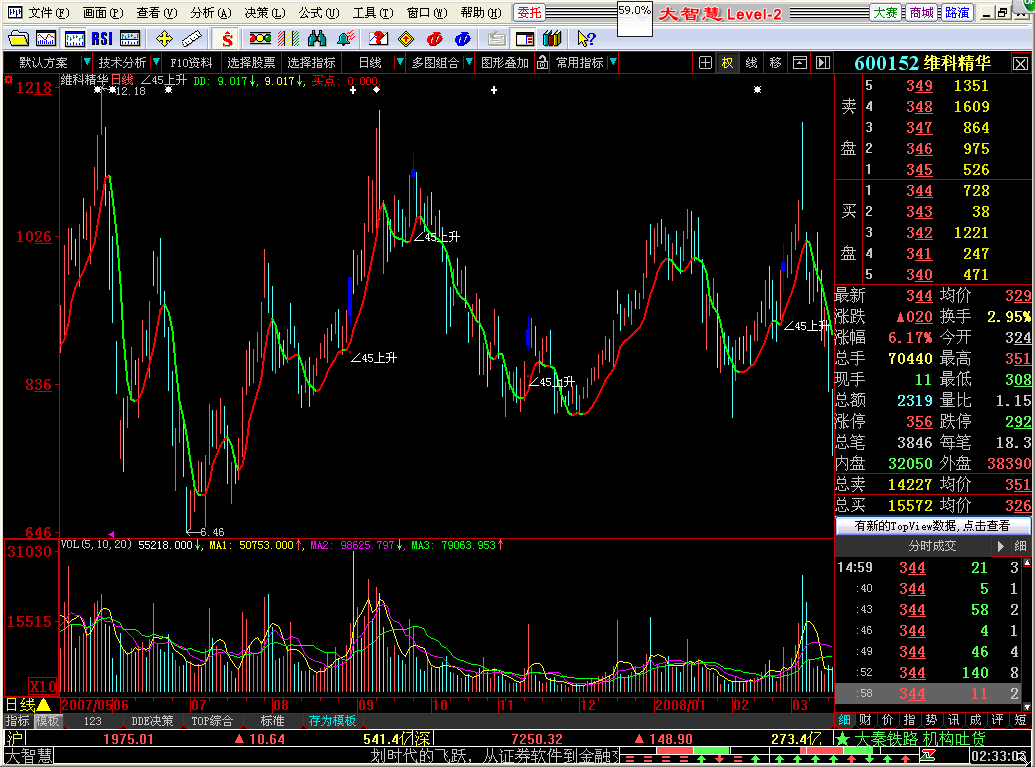This screenshot has width=1035, height=767.
Task: Click the 选择股票 button
Action: tap(251, 63)
